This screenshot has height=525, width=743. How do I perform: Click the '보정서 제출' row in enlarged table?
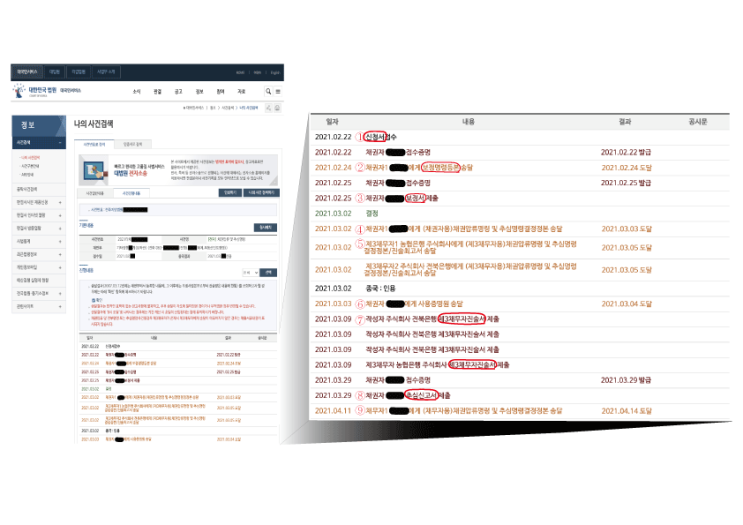coord(519,198)
